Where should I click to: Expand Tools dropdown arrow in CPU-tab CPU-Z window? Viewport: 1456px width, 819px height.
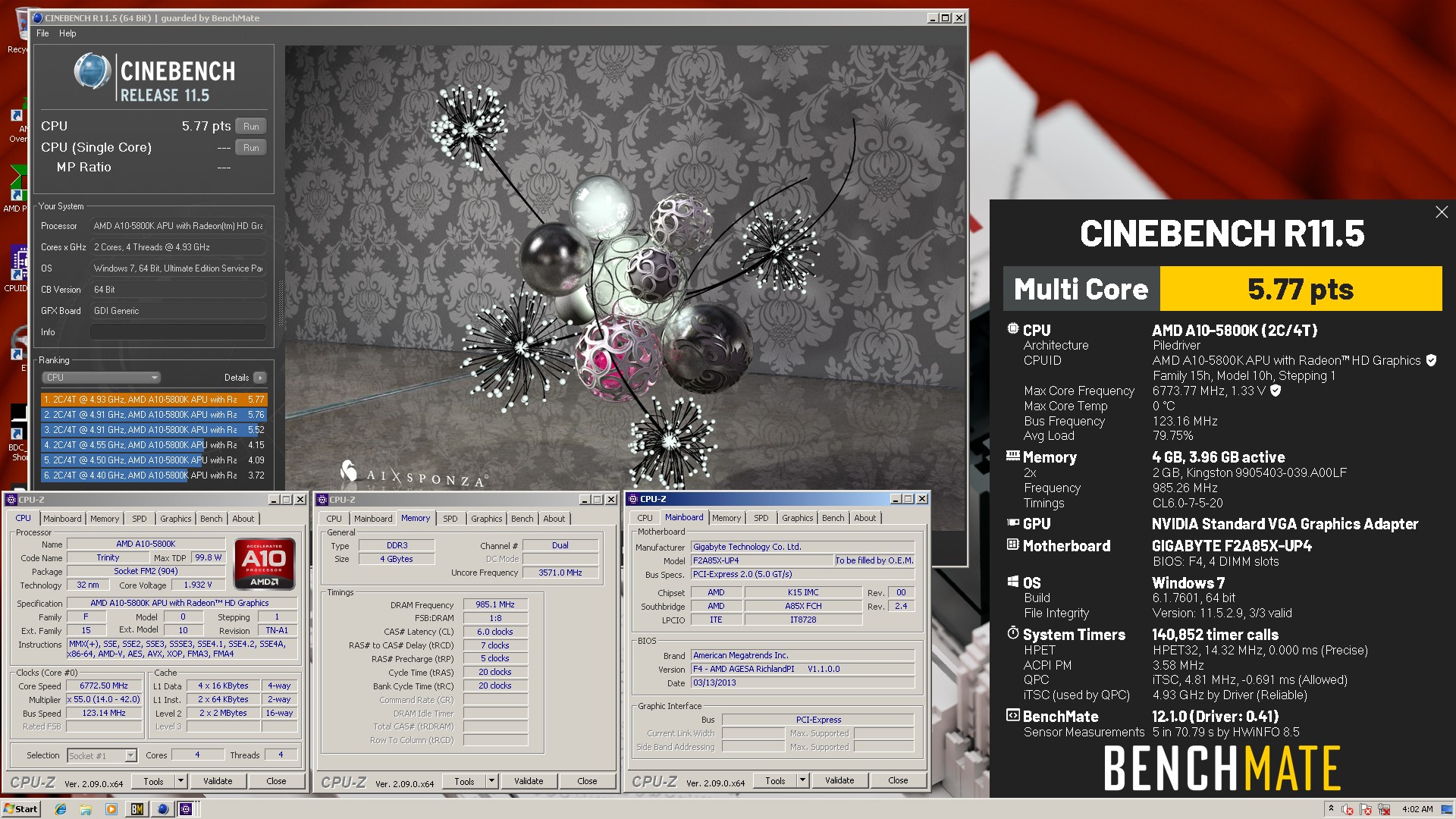pos(180,781)
